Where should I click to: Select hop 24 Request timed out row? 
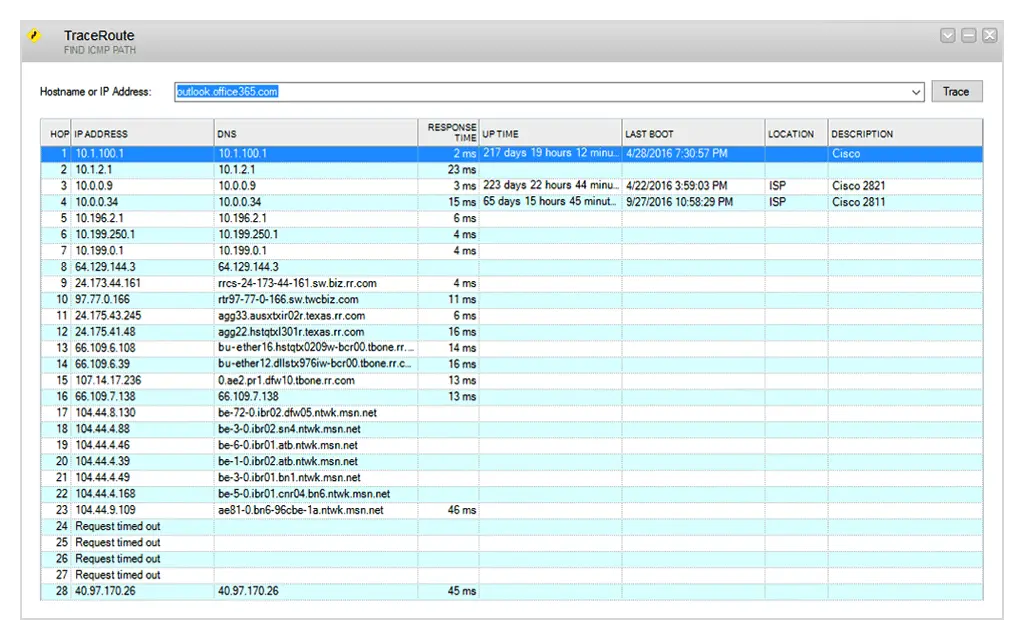[x=300, y=526]
